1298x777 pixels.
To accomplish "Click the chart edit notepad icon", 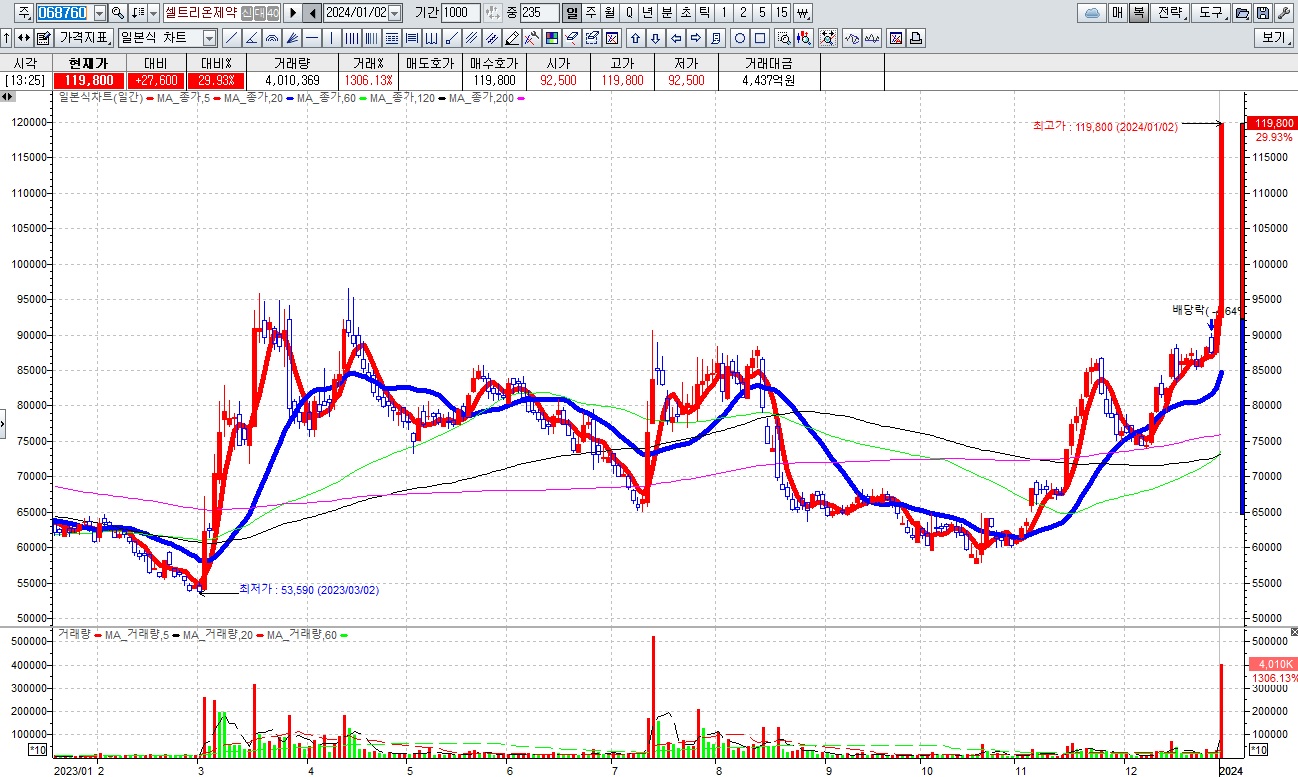I will point(44,38).
